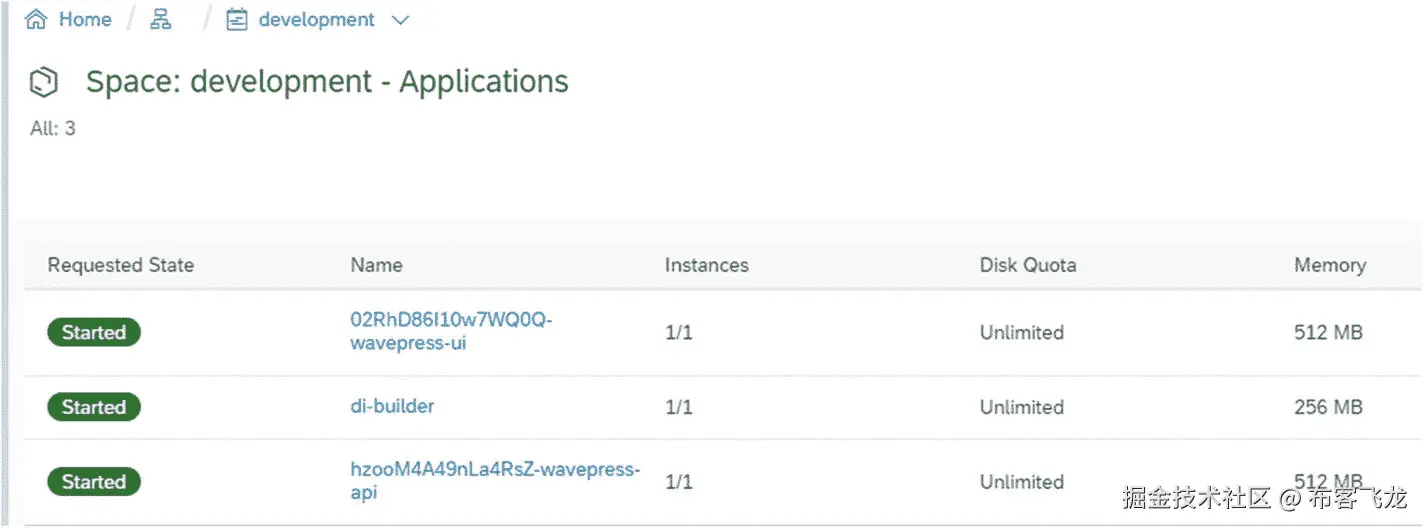Click the Name column header
The image size is (1425, 529).
pyautogui.click(x=376, y=265)
